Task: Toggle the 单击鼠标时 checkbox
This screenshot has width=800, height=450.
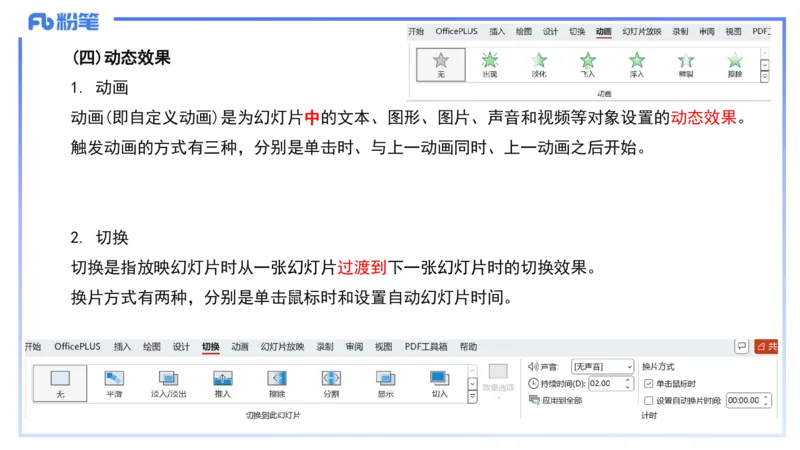Action: point(648,383)
